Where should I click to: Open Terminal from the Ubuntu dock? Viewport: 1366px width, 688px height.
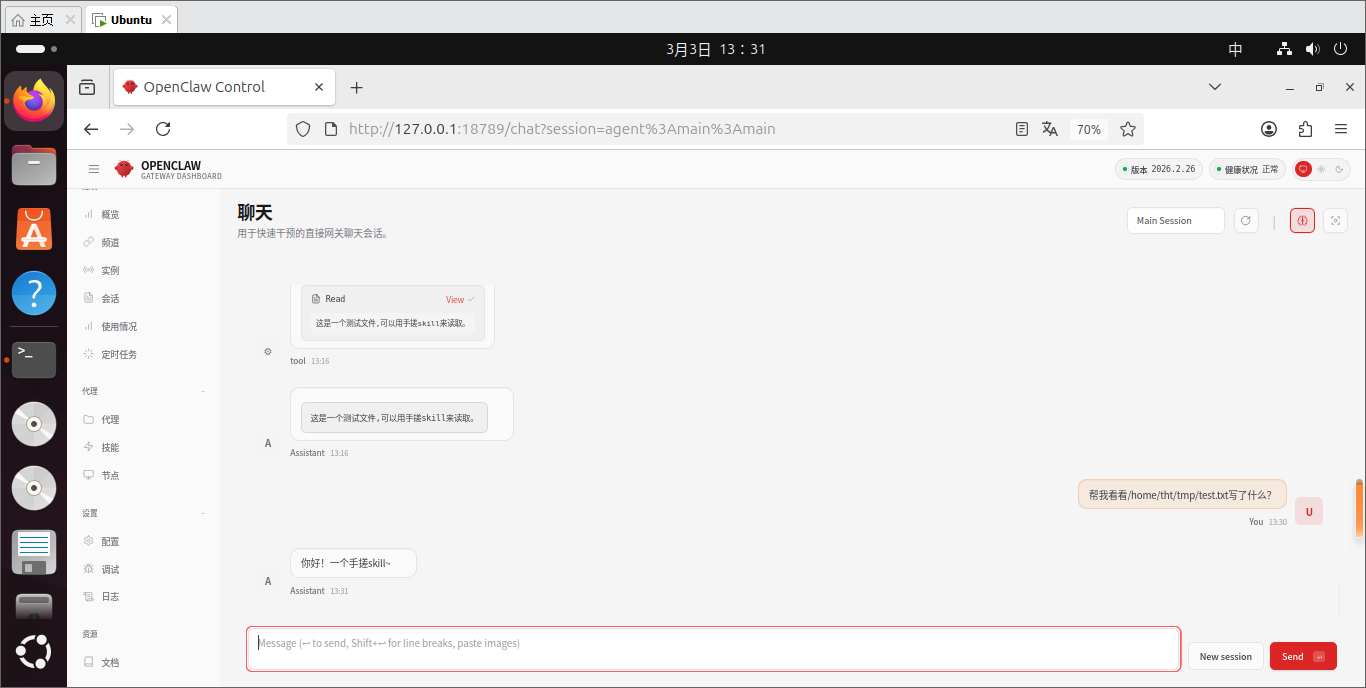34,358
